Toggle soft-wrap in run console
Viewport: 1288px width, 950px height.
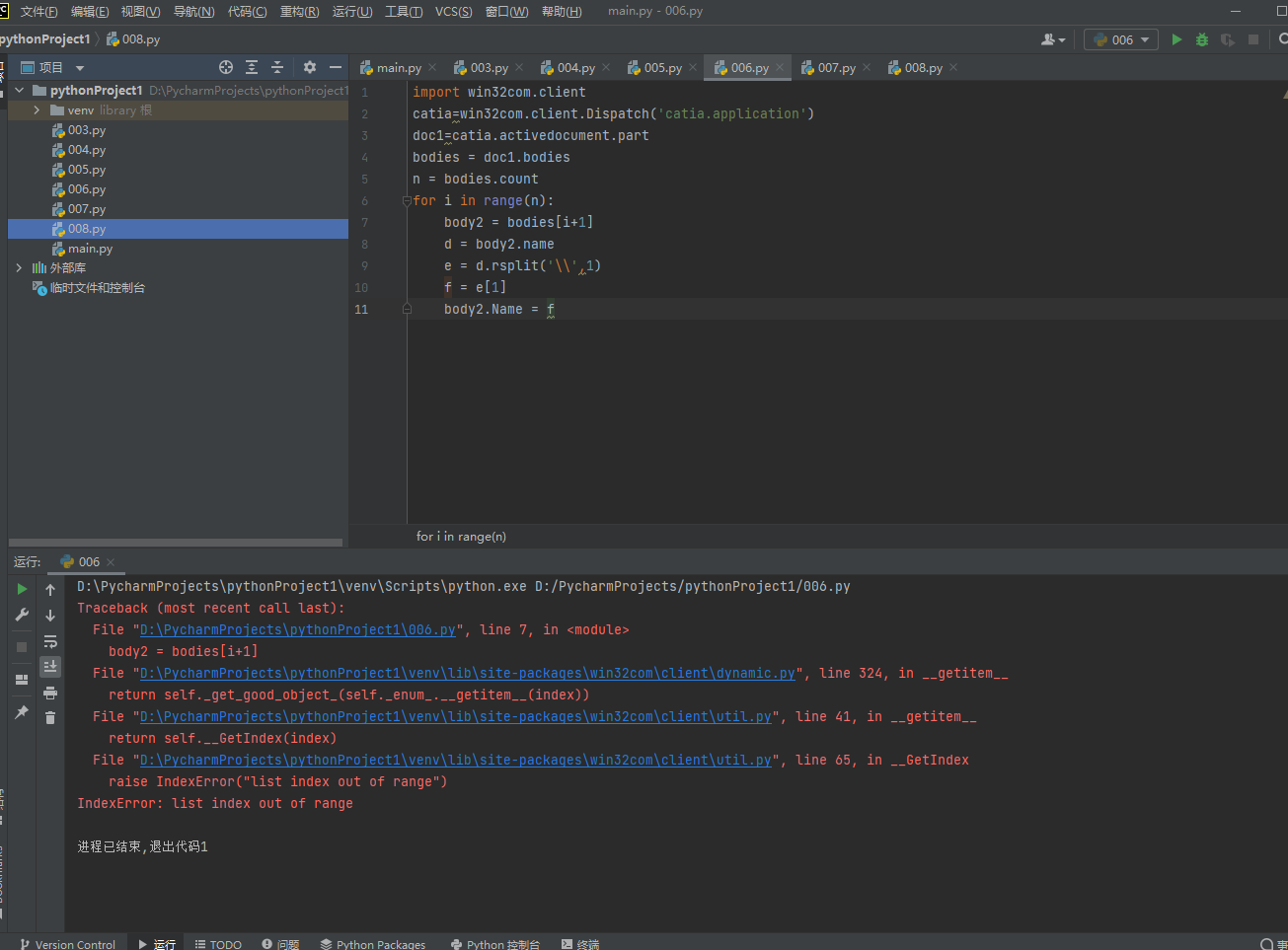tap(50, 641)
